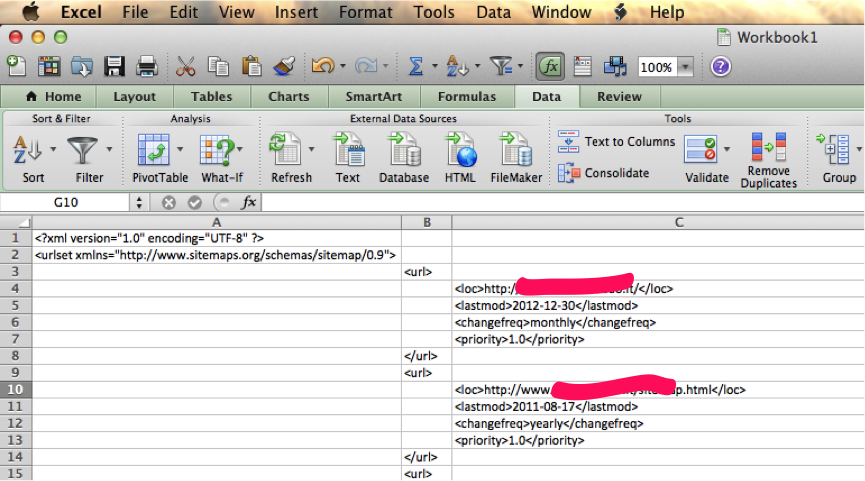Select column B header
Screen dimensions: 865x481
click(427, 222)
